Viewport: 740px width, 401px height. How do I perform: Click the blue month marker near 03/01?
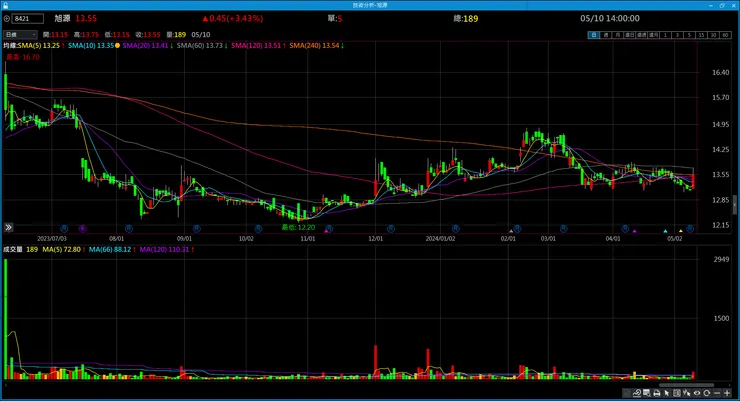tap(563, 228)
